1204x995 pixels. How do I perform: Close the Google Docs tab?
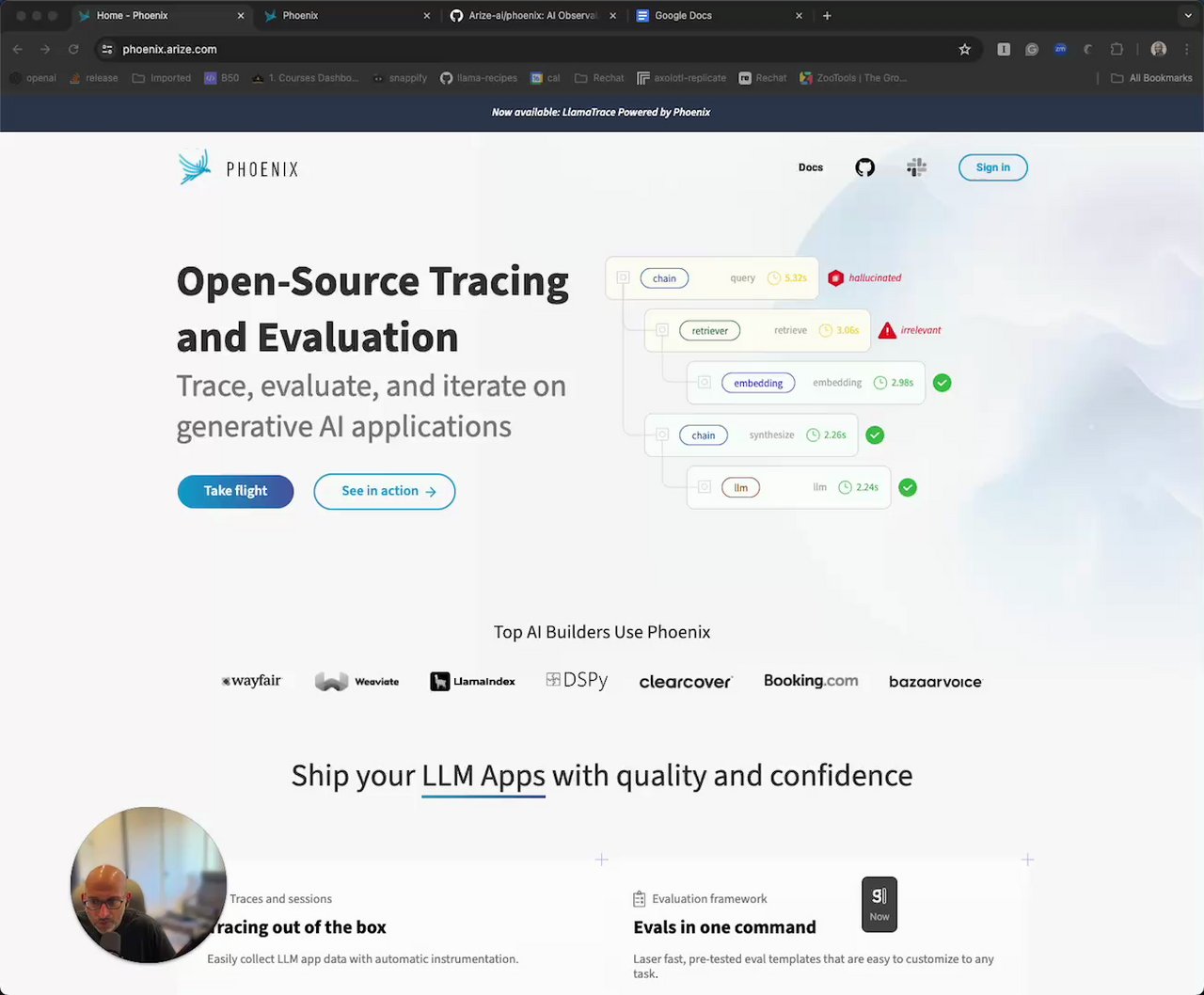799,15
